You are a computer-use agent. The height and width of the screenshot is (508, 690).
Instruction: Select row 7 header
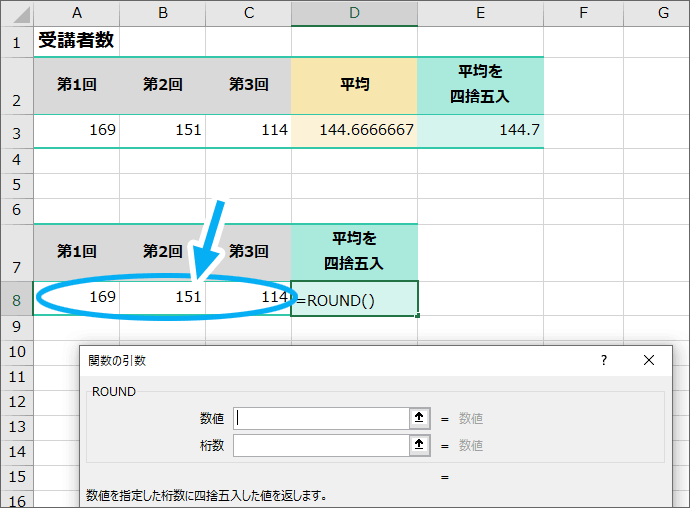[x=17, y=253]
